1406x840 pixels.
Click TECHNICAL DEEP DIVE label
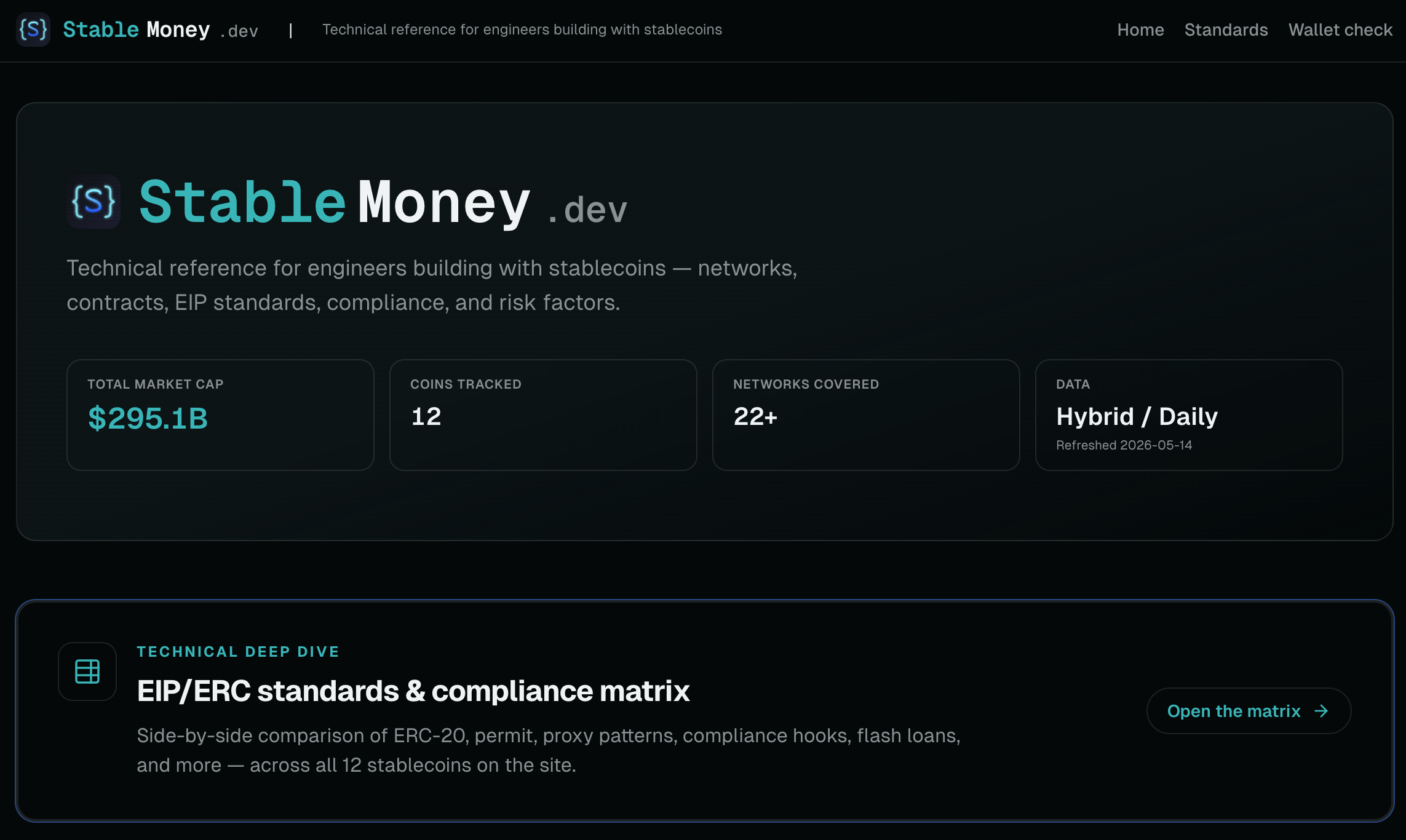click(x=238, y=652)
